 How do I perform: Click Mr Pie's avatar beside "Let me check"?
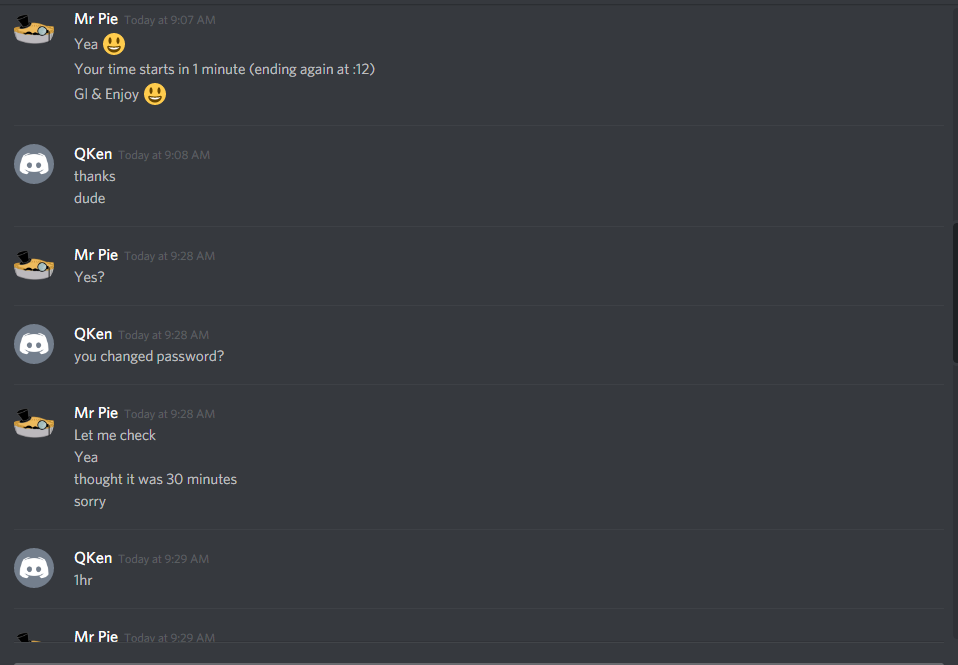[34, 424]
